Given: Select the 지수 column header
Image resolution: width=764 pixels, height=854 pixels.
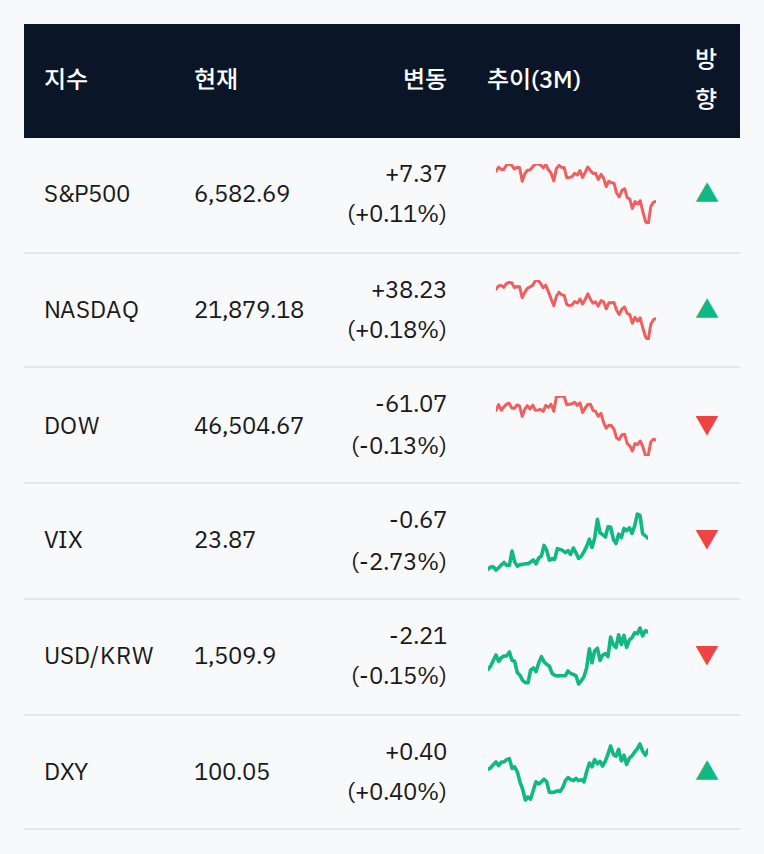Looking at the screenshot, I should tap(66, 80).
